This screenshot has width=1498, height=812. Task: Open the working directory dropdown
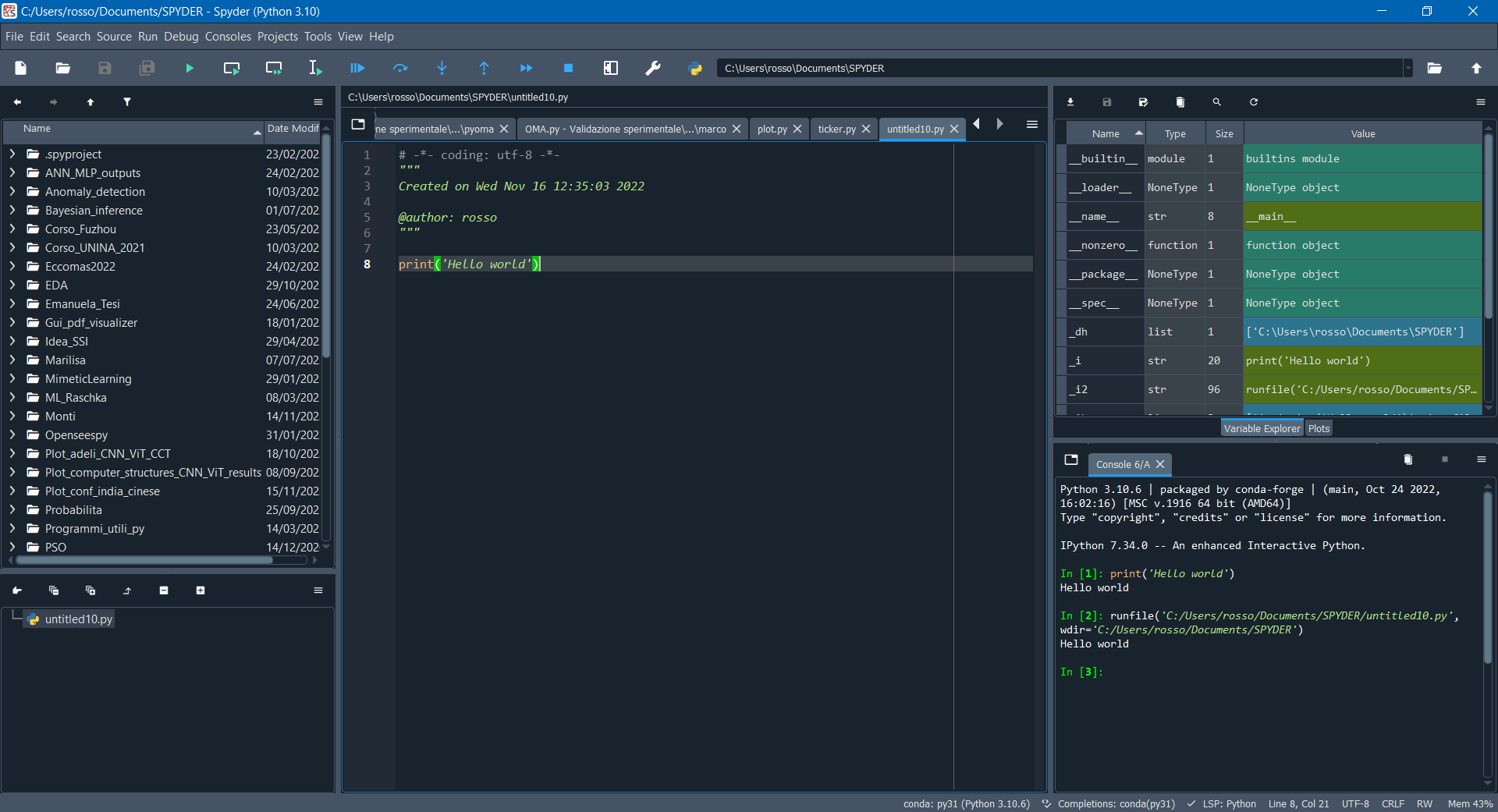(x=1407, y=69)
